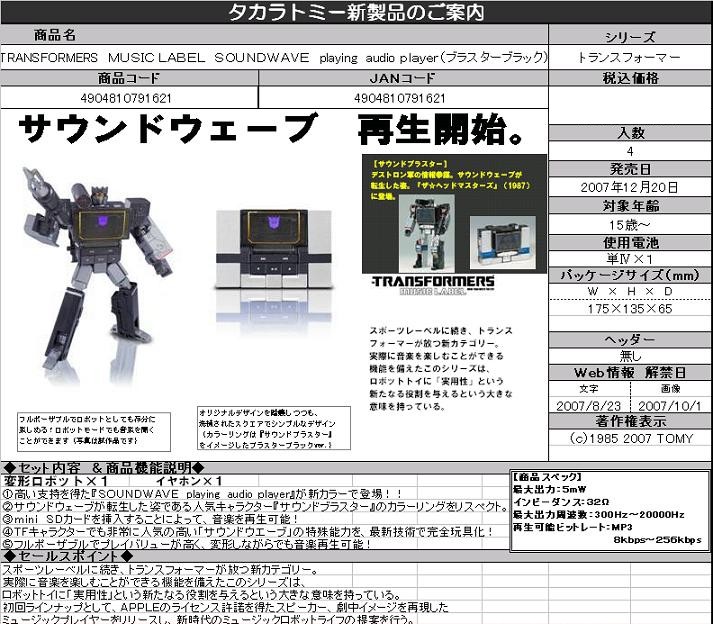Select the 文字 sub-header cell
This screenshot has width=713, height=624.
pos(590,388)
